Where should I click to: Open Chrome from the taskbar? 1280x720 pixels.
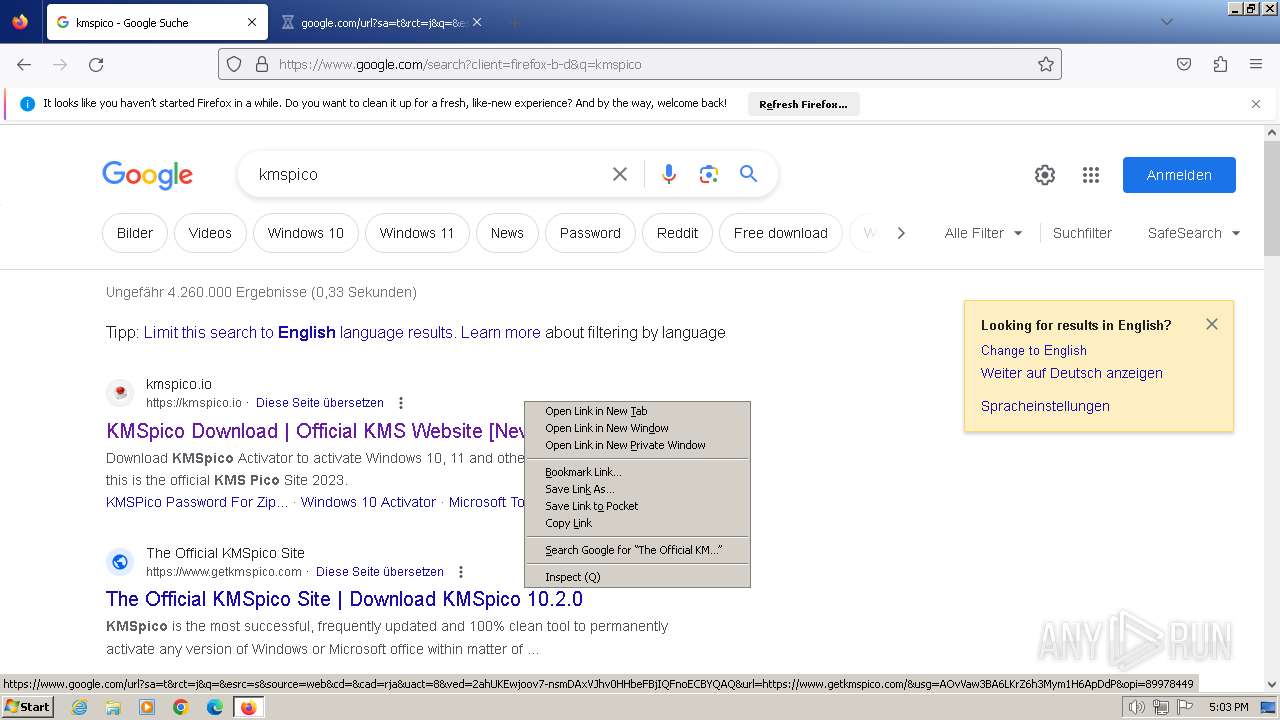click(x=181, y=707)
